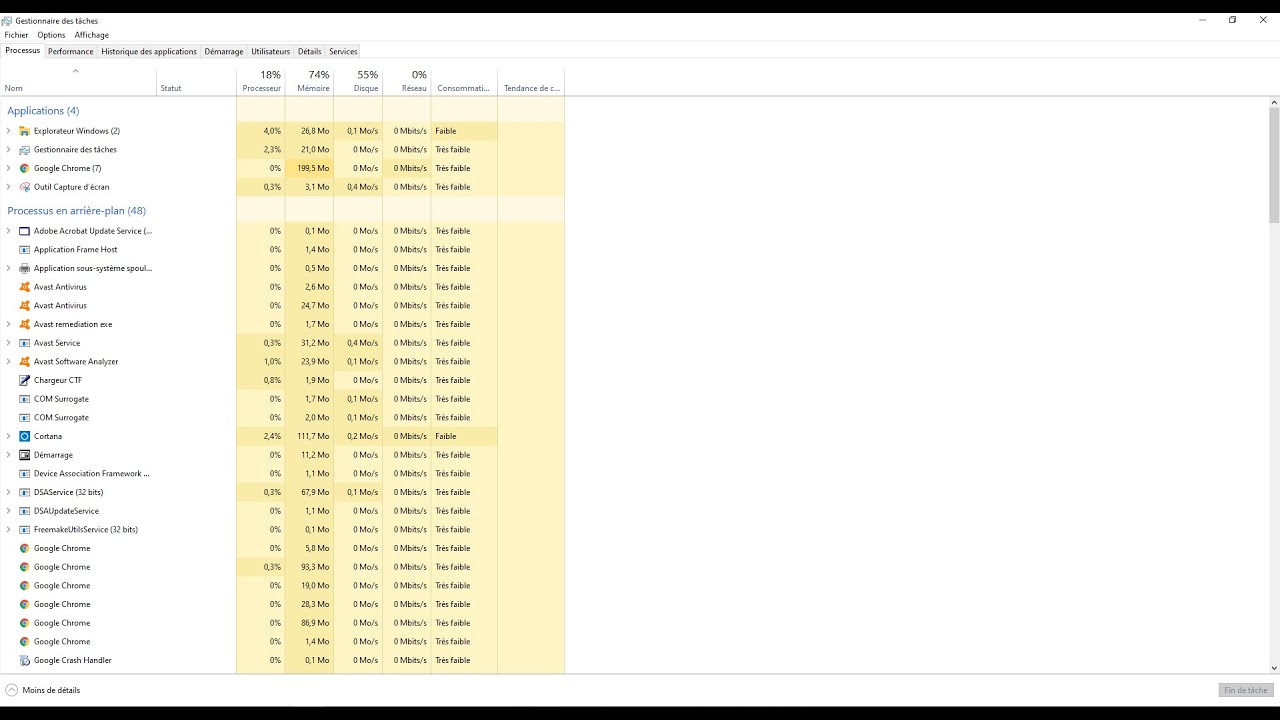Click the Avast remediation exe icon

(25, 324)
